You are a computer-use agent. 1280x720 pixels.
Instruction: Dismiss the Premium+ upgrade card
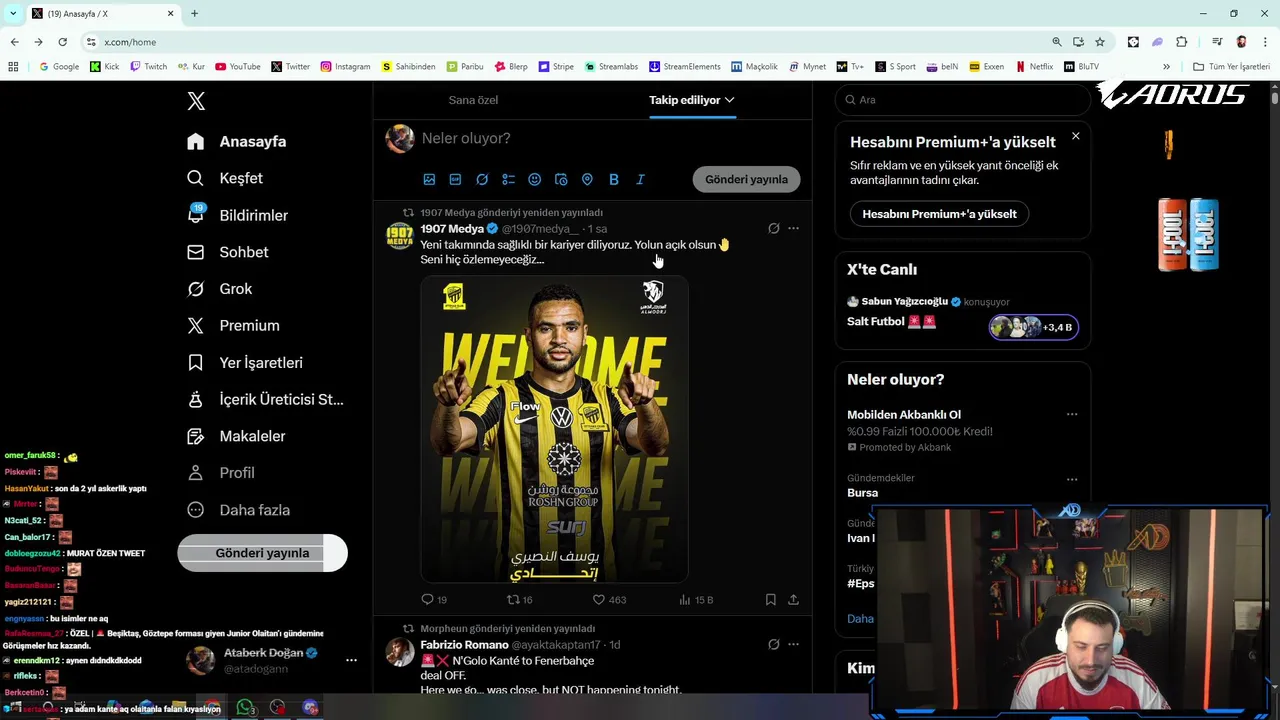1075,136
